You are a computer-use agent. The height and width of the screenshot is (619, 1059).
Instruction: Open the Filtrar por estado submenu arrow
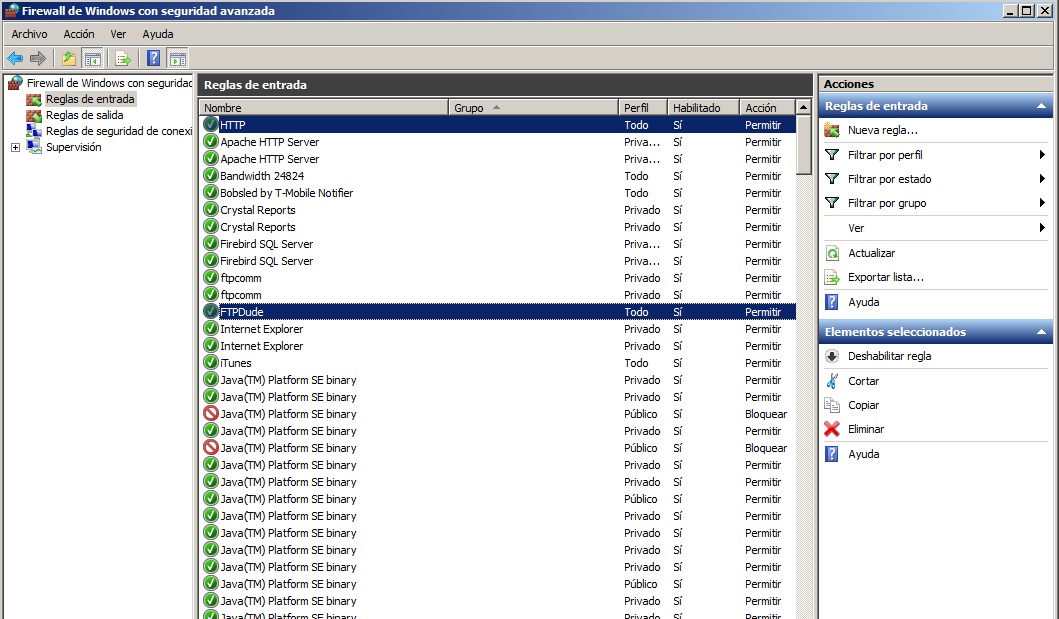[1042, 179]
